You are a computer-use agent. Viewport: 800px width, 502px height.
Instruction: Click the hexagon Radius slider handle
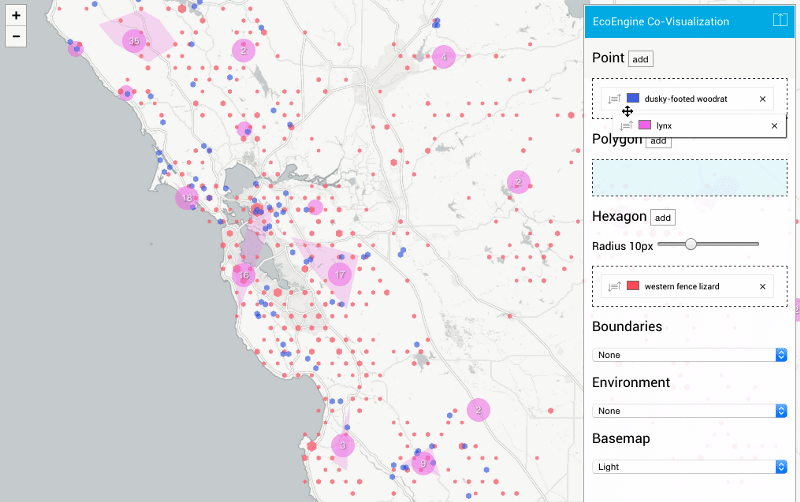(690, 244)
